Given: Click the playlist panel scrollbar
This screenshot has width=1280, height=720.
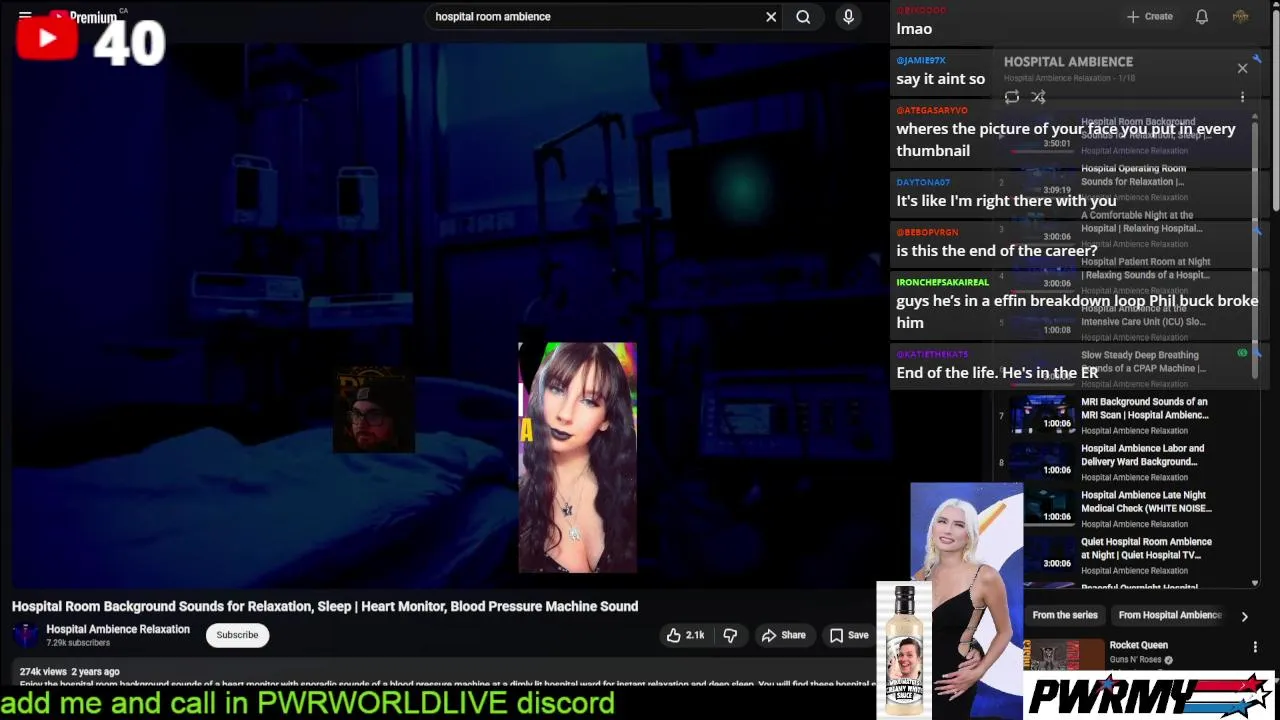Looking at the screenshot, I should pos(1256,250).
